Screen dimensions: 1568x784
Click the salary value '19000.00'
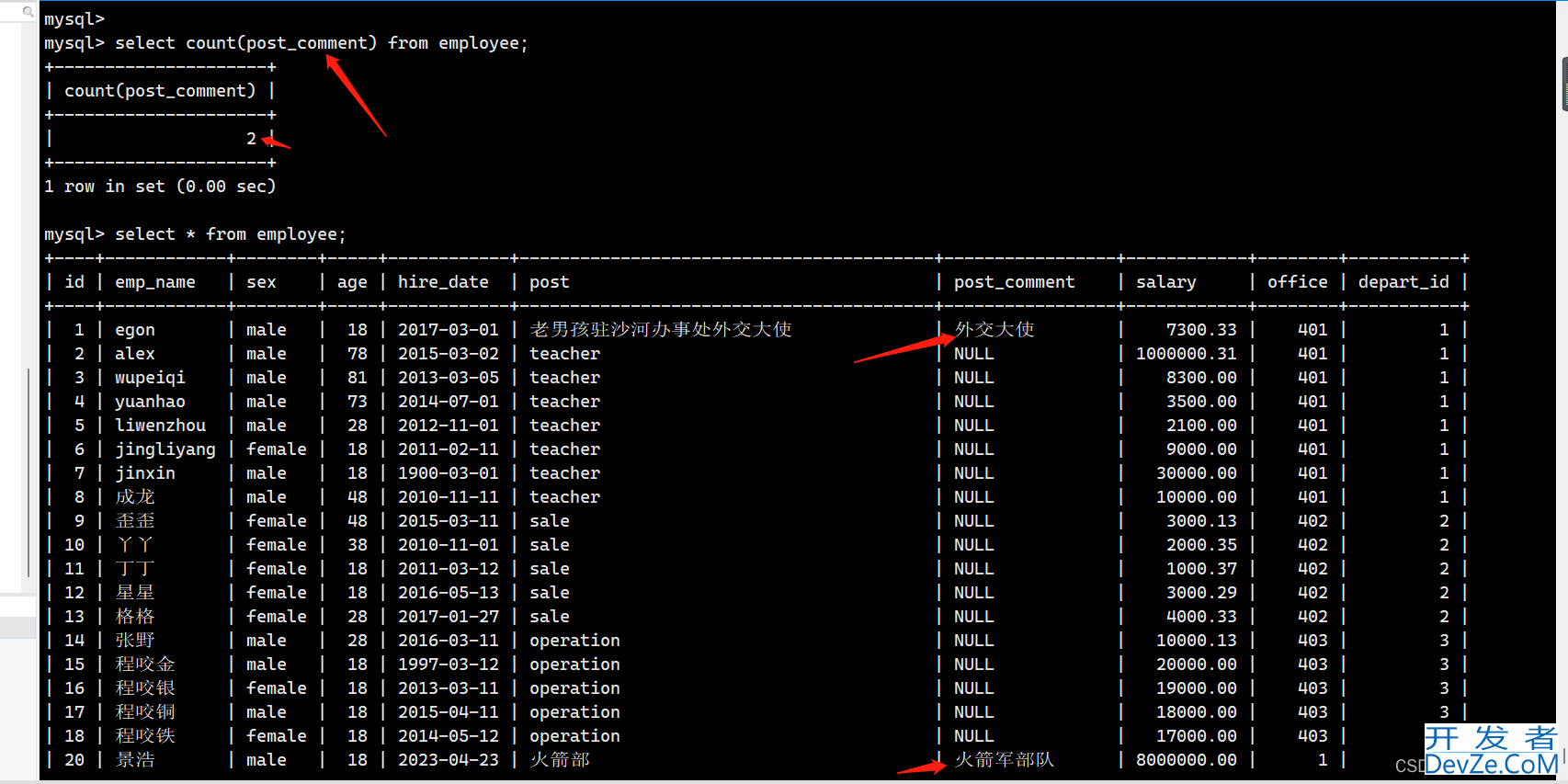coord(1197,688)
